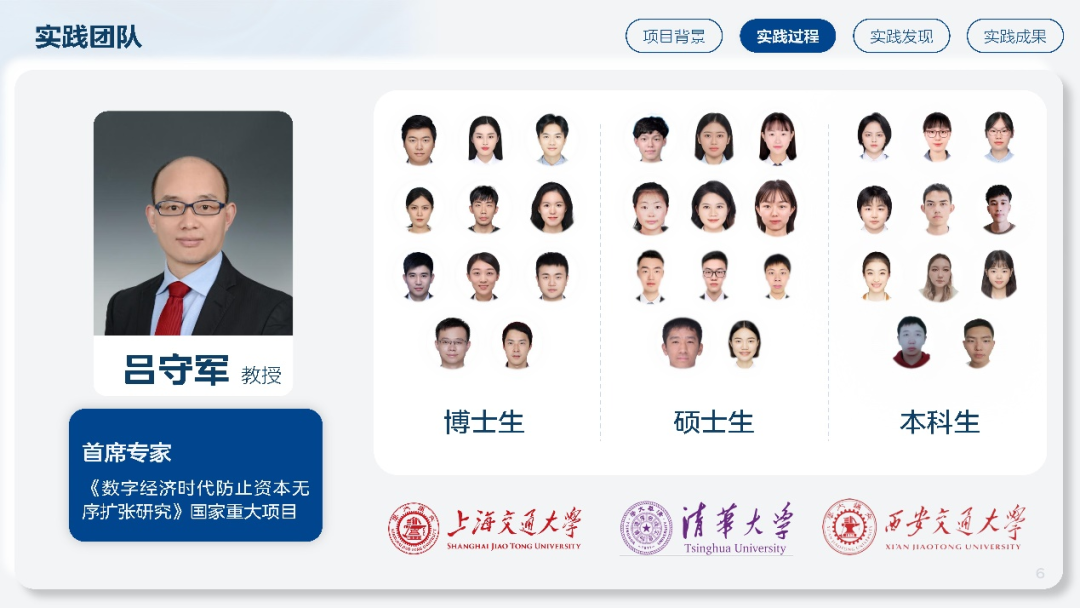Click the 实践团队 slide title

point(88,36)
